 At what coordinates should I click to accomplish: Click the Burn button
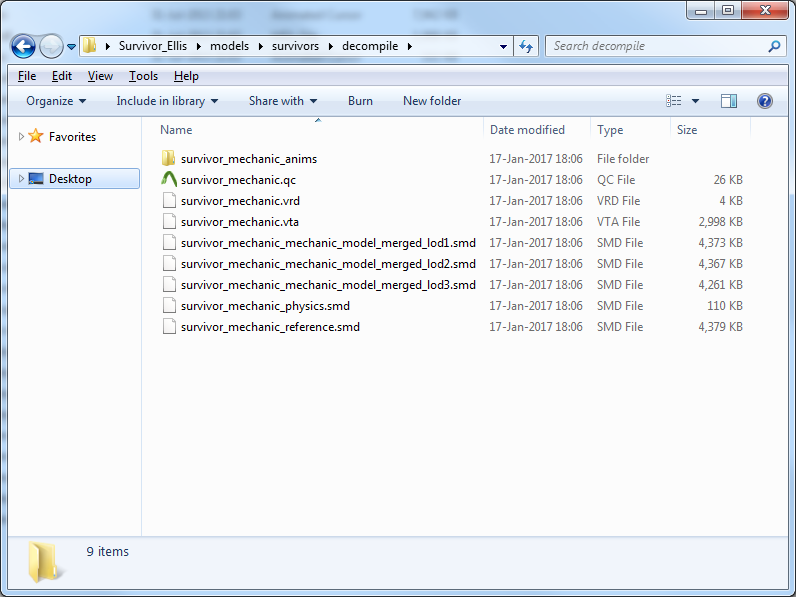[x=360, y=101]
